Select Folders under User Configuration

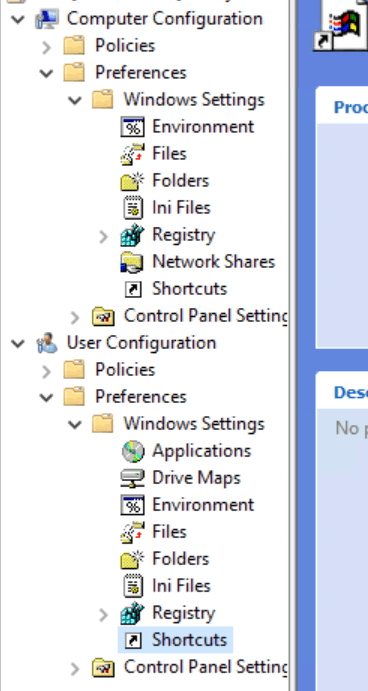point(180,559)
